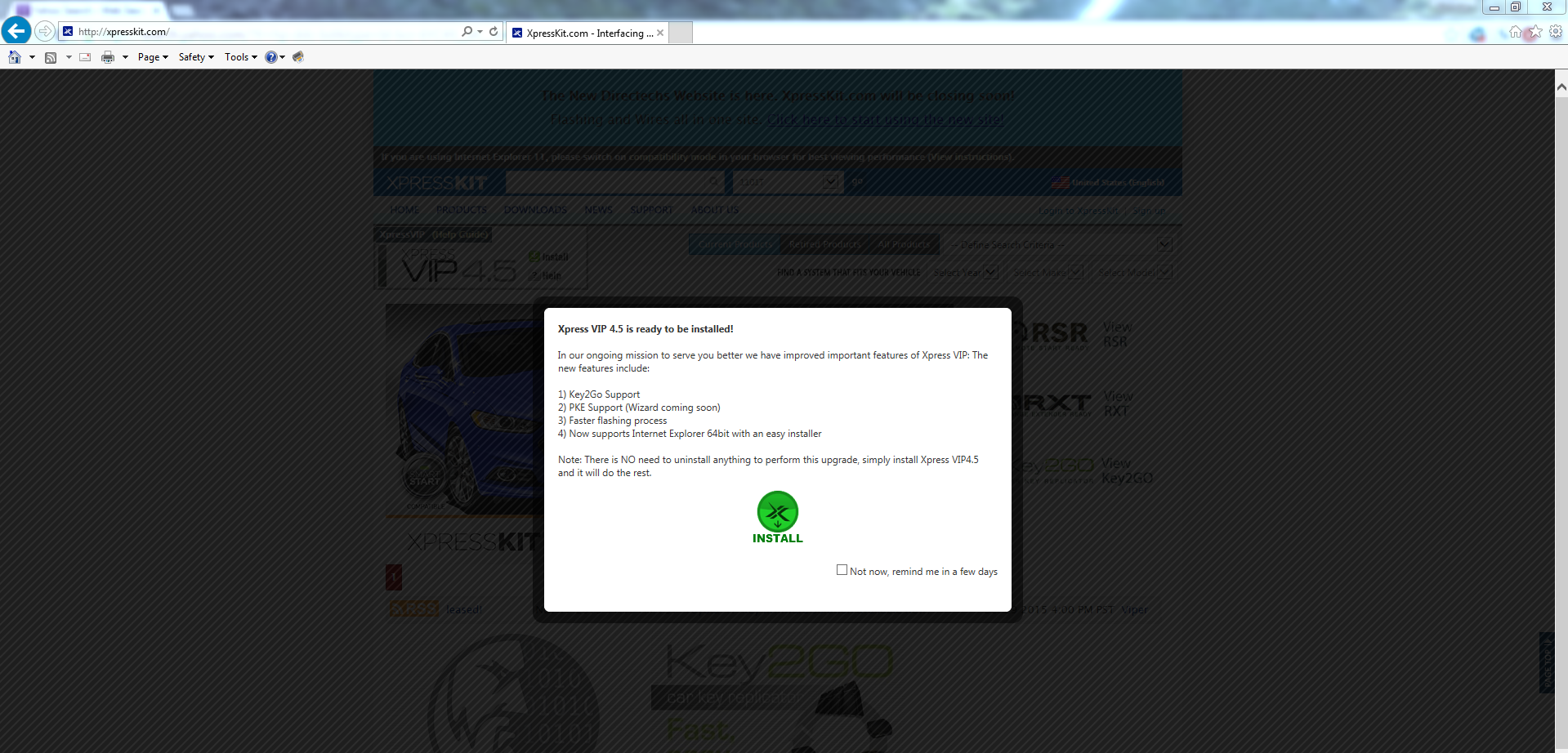Viewport: 1568px width, 753px height.
Task: Expand the Safety menu dropdown
Action: pos(196,57)
